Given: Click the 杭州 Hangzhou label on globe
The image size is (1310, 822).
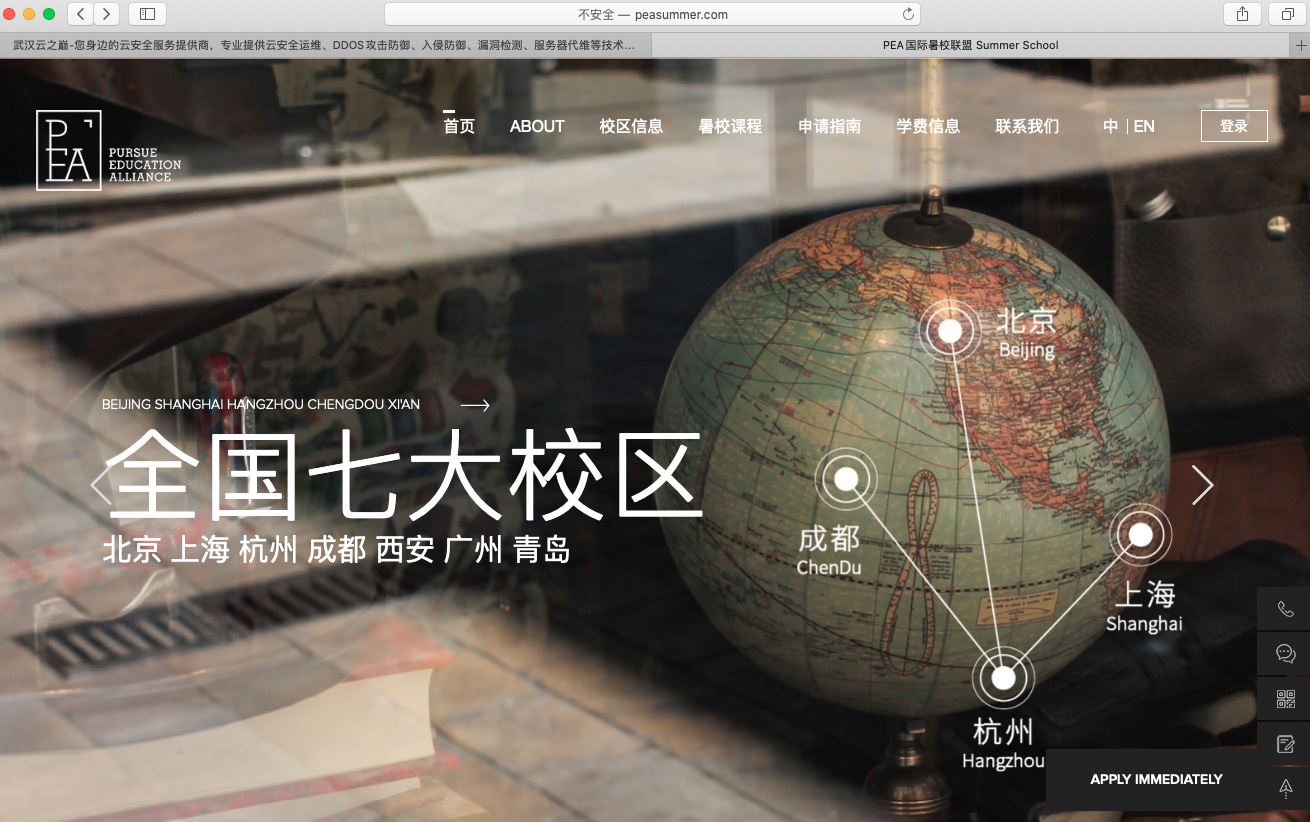Looking at the screenshot, I should pyautogui.click(x=1003, y=744).
